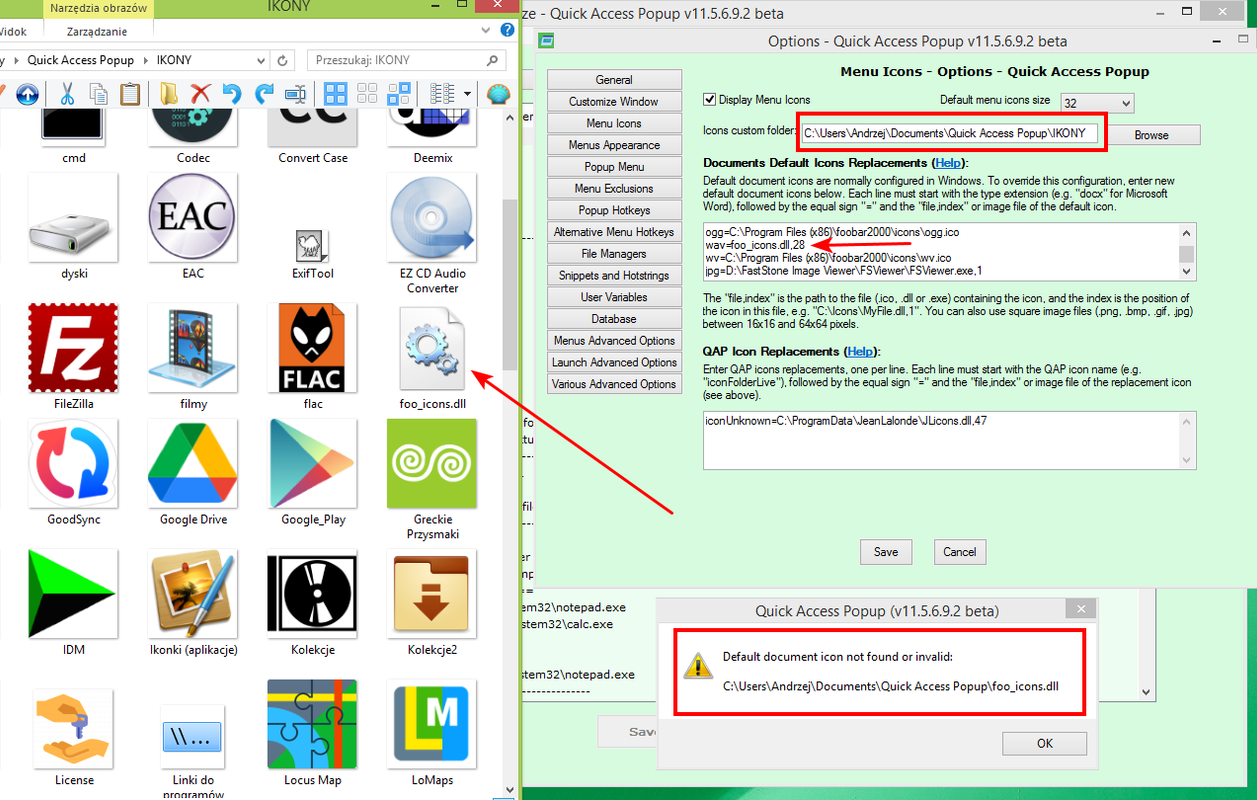Open the Narzędzia obrazów contextual tab
1257x800 pixels.
pos(97,9)
